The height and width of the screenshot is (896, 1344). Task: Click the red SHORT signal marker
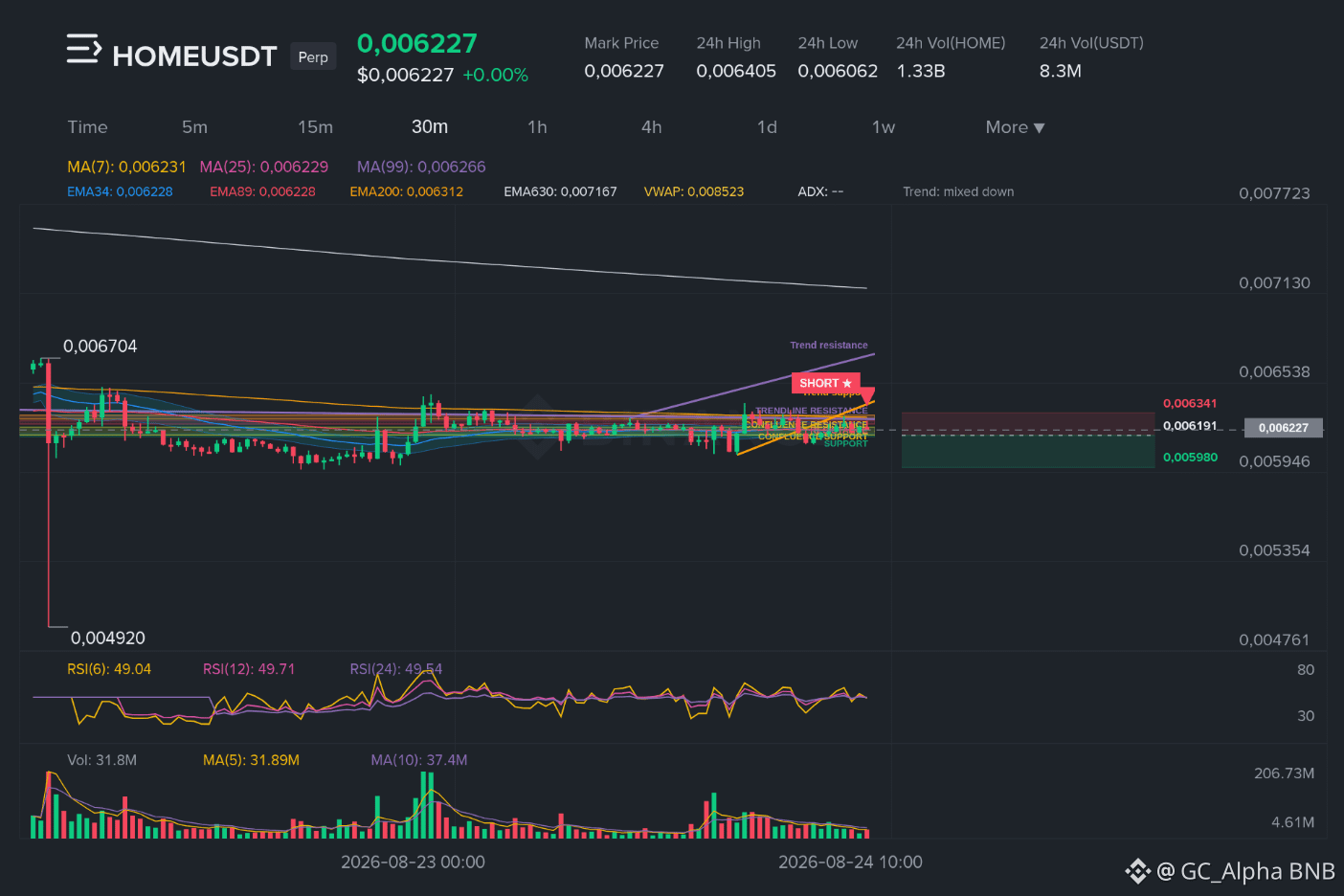tap(825, 383)
